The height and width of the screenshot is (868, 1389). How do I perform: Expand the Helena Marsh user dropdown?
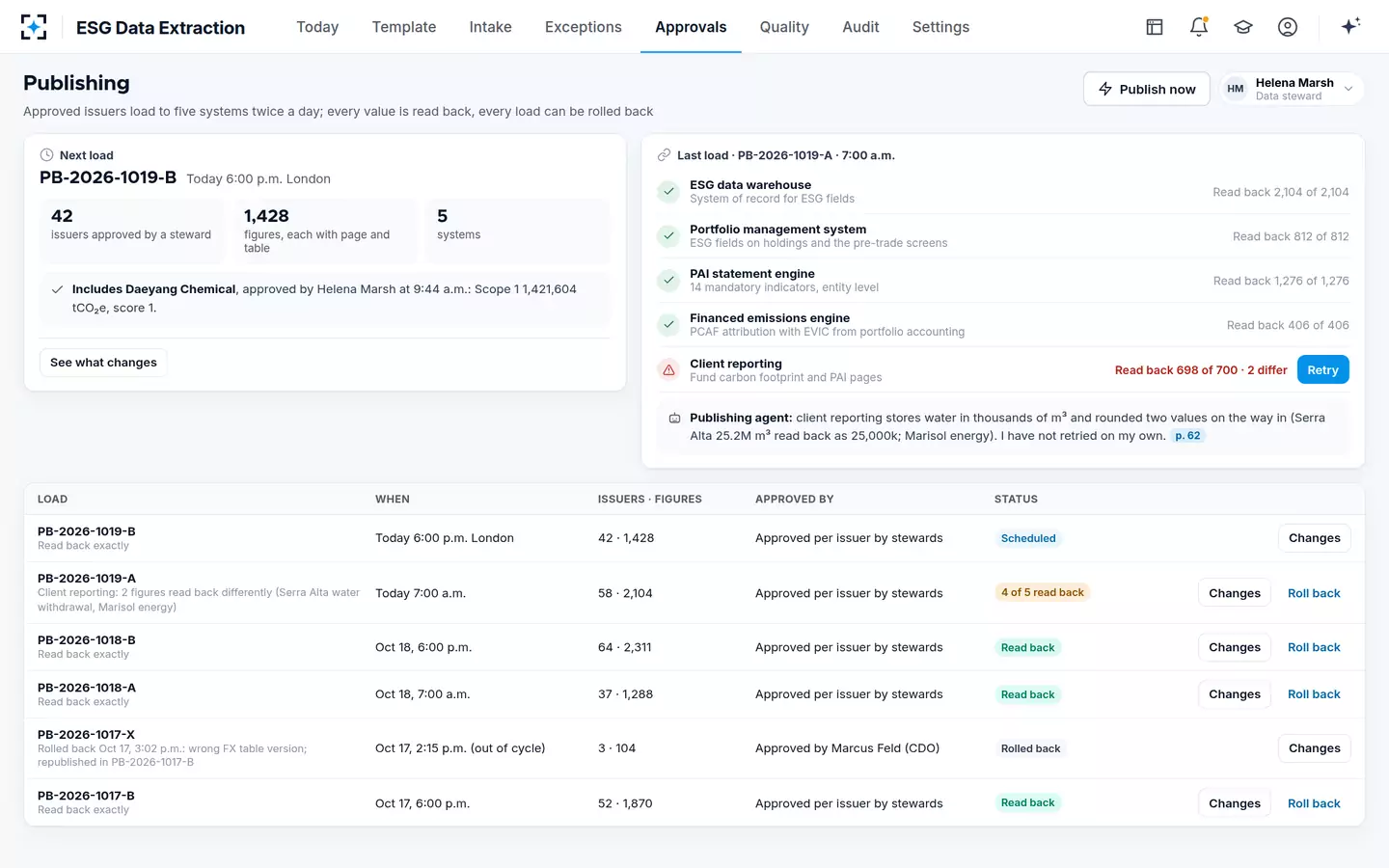tap(1292, 89)
